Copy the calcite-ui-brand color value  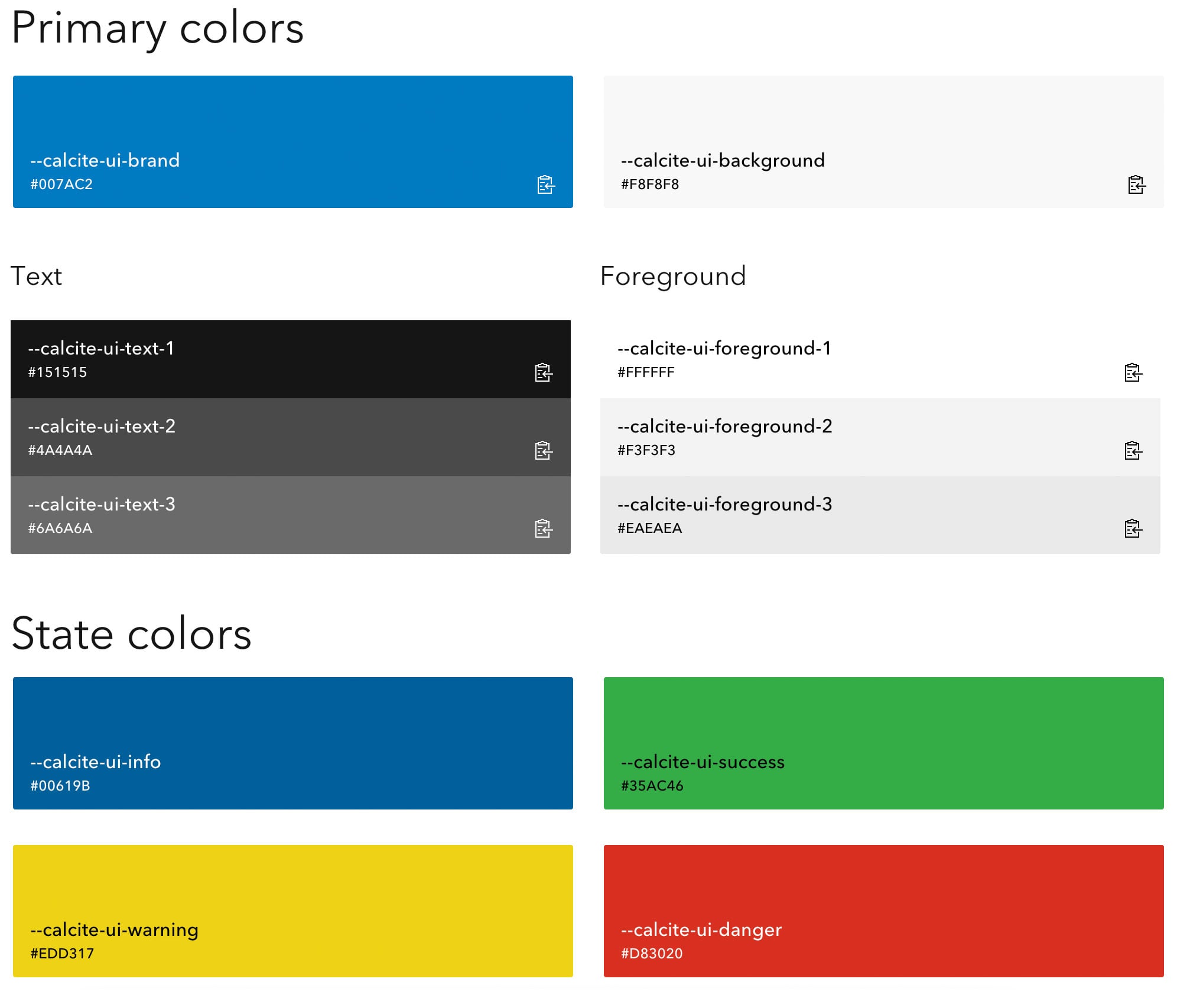[545, 184]
